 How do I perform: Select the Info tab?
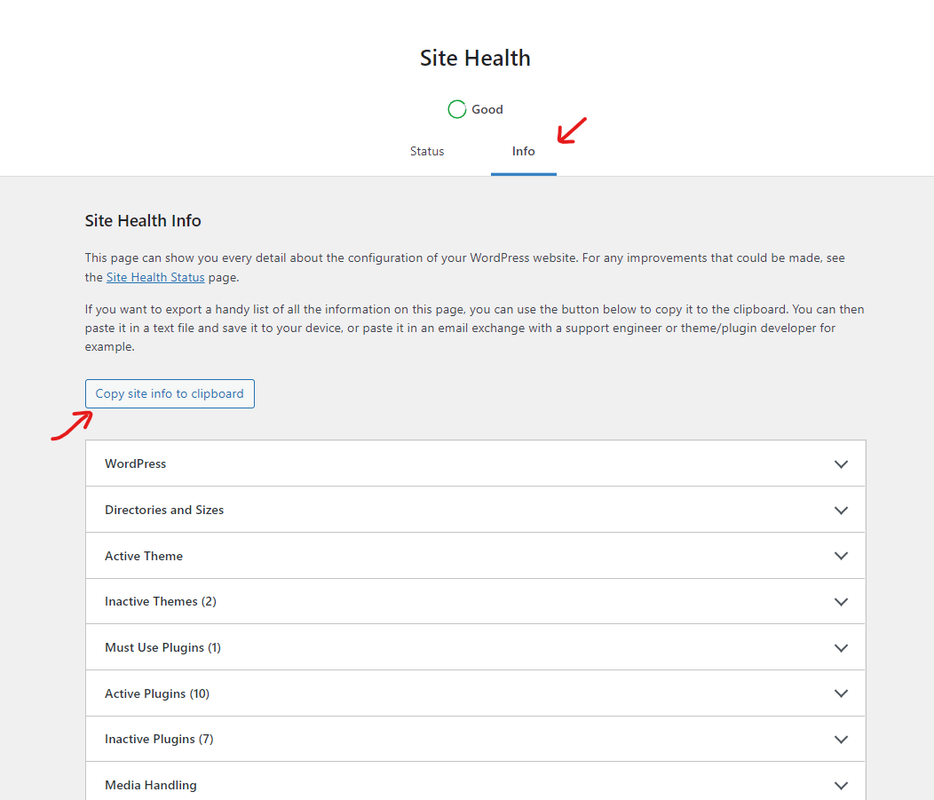pos(524,151)
